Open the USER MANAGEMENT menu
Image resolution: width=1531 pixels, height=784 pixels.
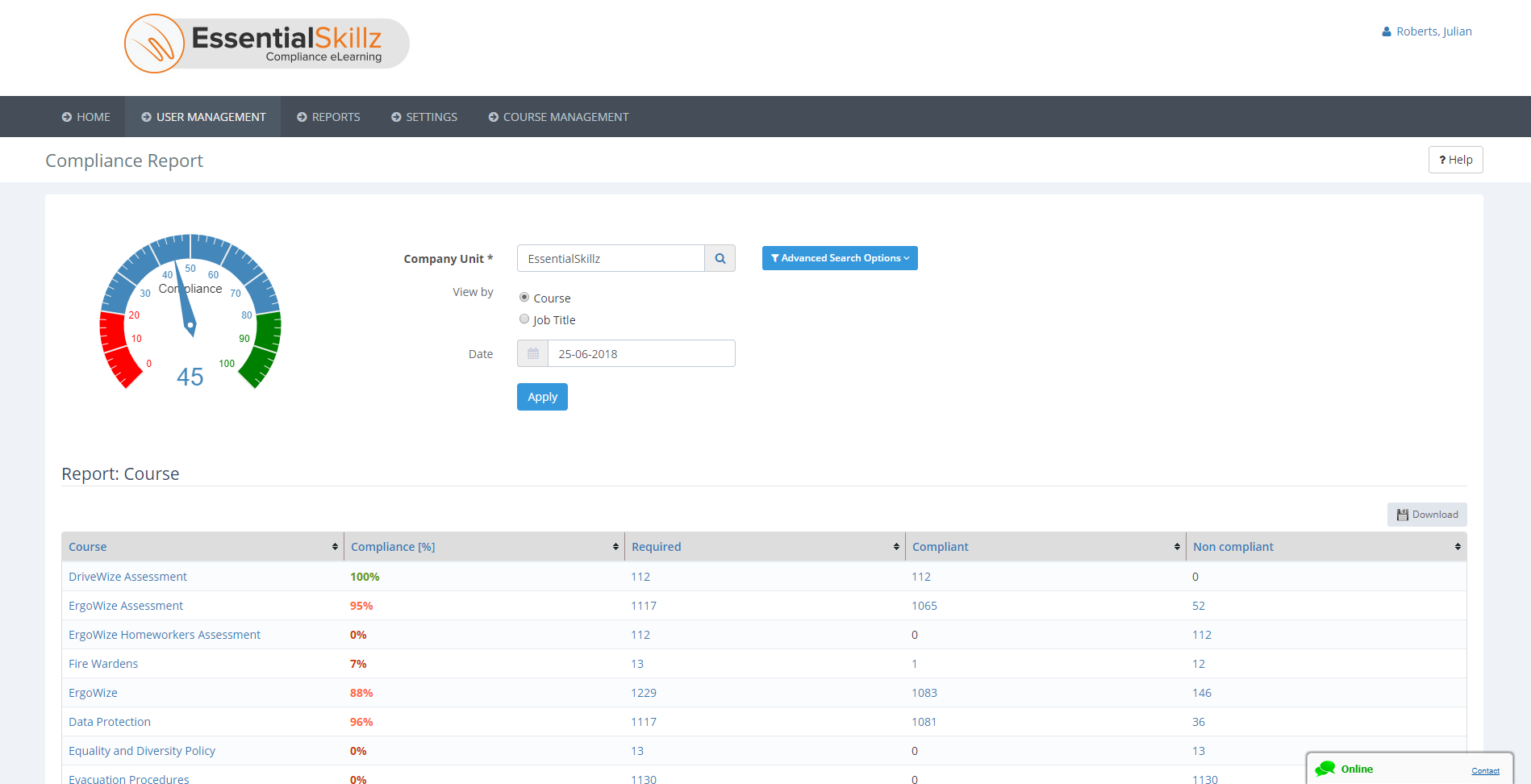click(203, 117)
